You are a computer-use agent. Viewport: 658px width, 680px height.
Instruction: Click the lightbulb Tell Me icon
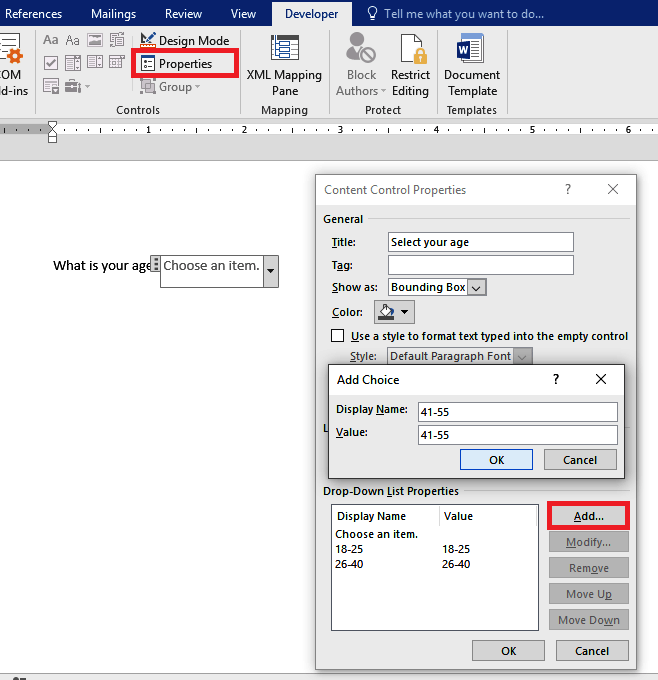[x=372, y=13]
